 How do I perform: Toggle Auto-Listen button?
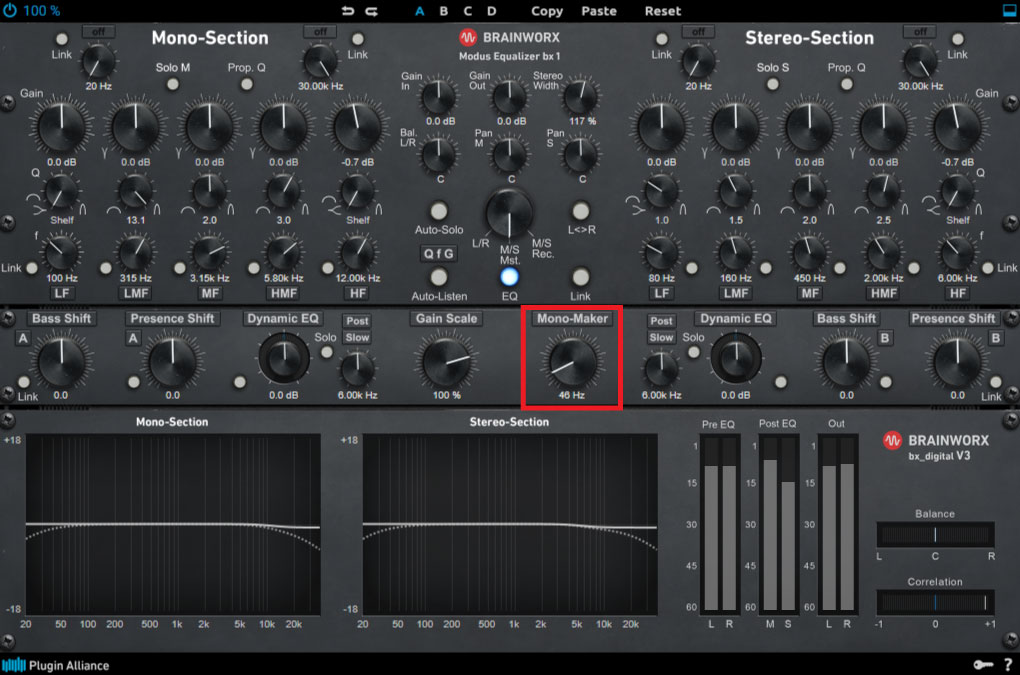[x=439, y=277]
